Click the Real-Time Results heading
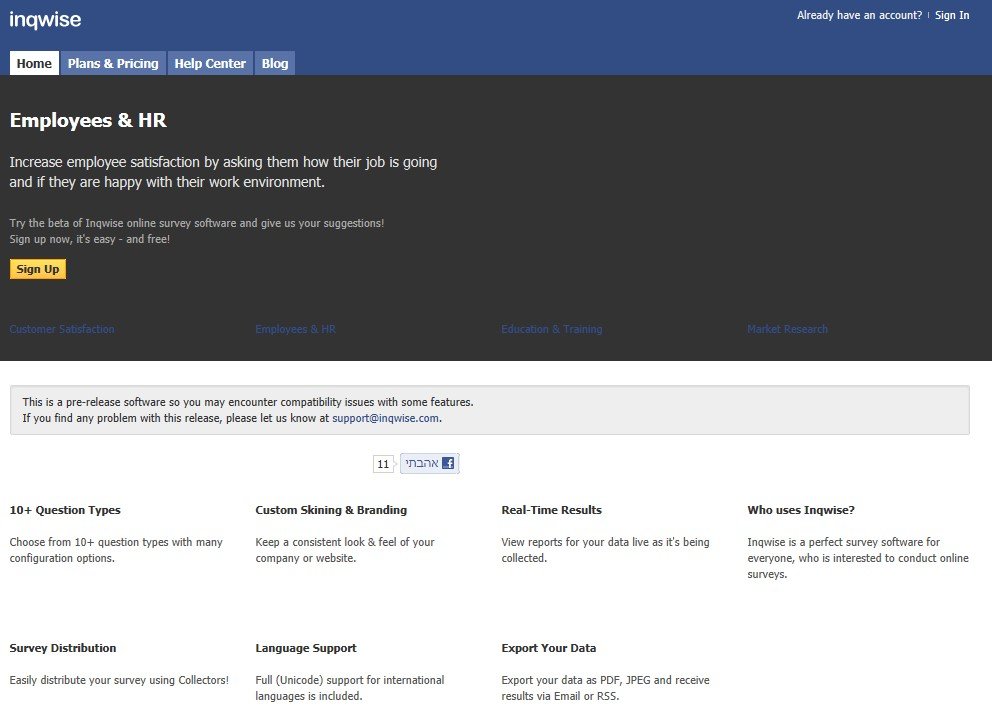 552,510
